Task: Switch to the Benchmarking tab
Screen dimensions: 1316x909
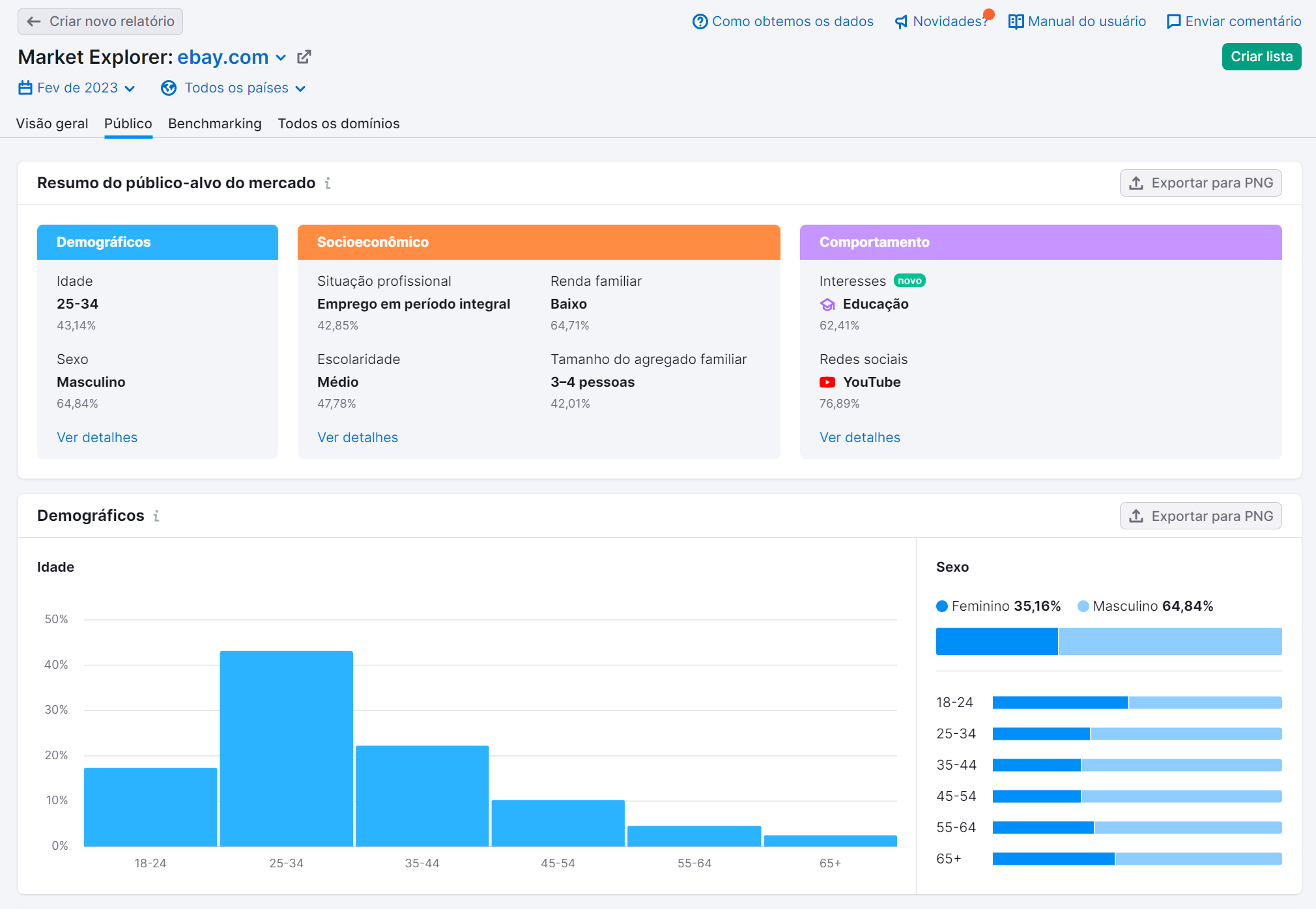Action: (215, 124)
